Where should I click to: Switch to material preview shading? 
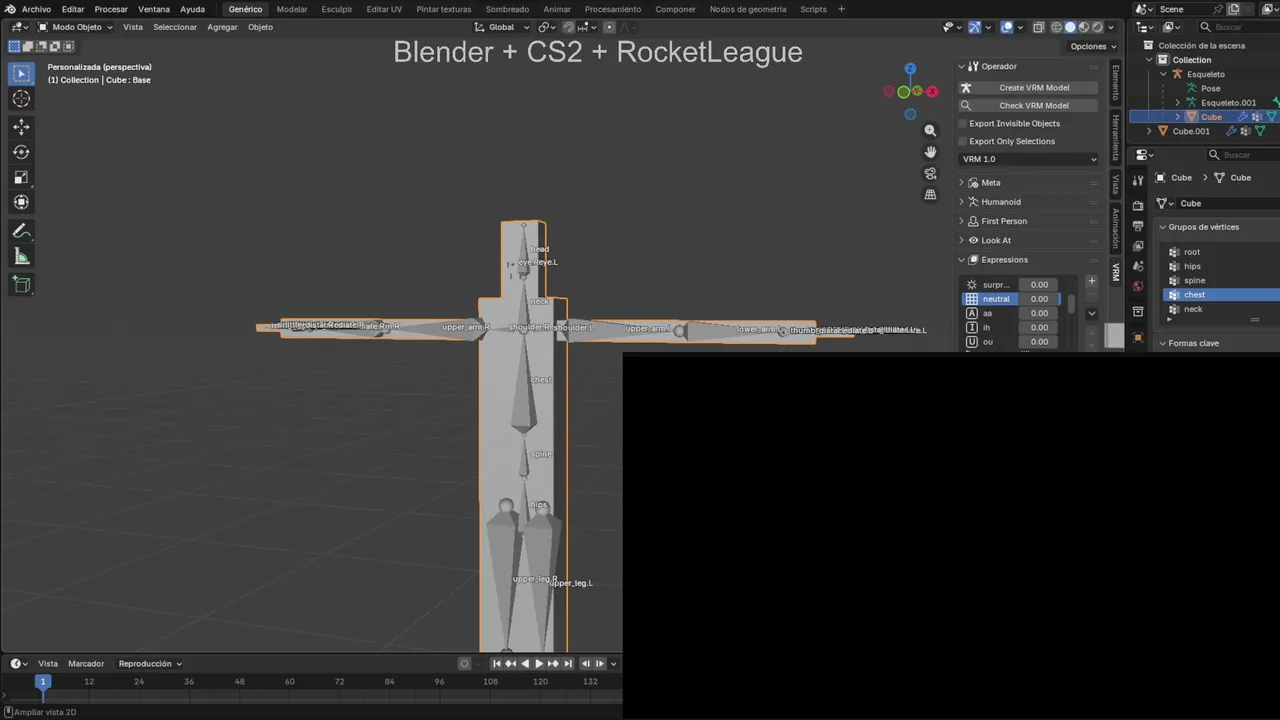1084,27
